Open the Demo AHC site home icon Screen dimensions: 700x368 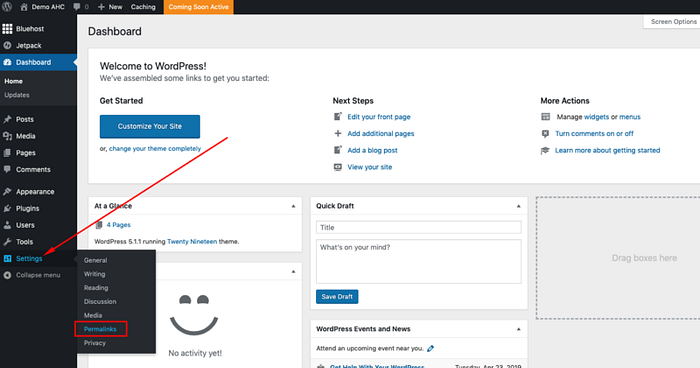pyautogui.click(x=24, y=7)
